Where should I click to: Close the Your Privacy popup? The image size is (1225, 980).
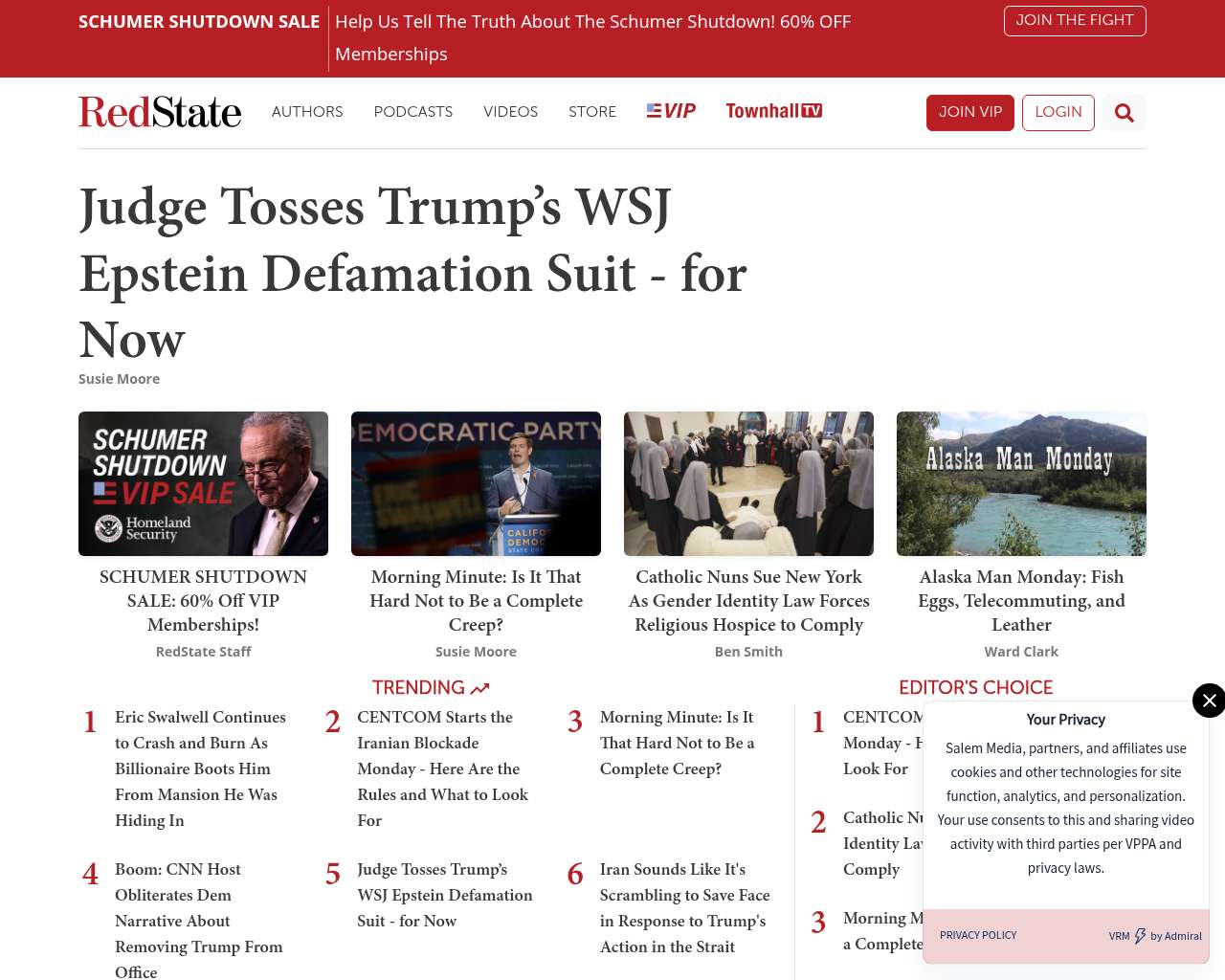click(x=1209, y=701)
